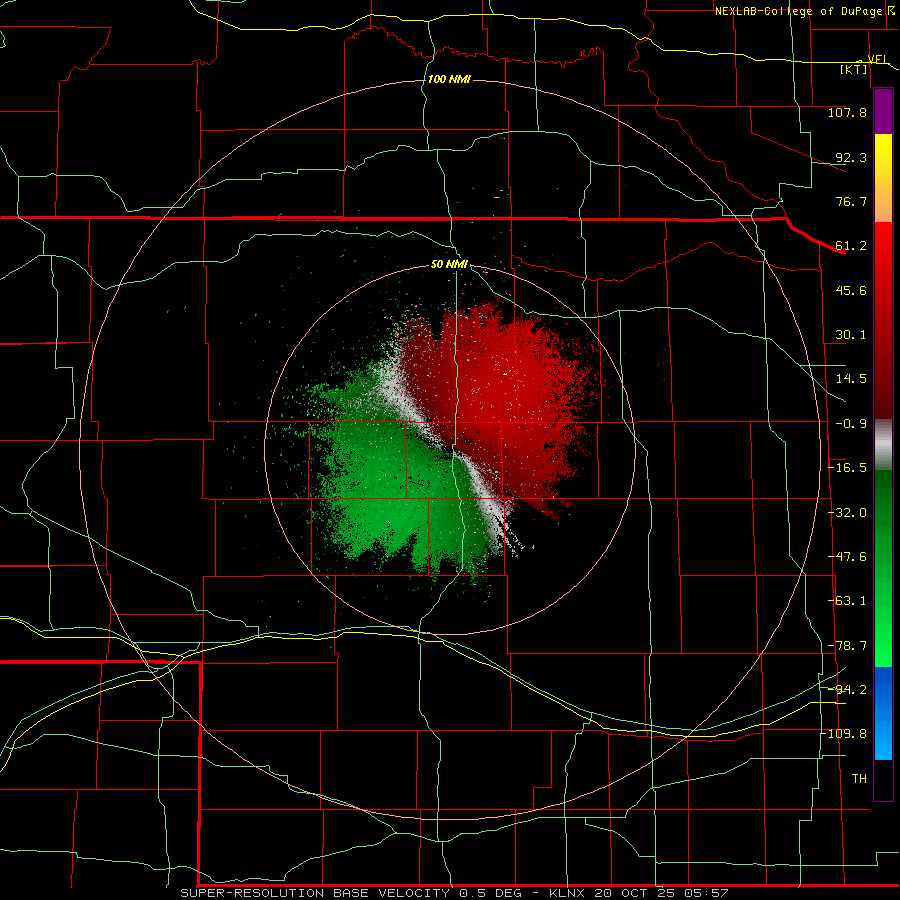Click the 76.7 legend value
Screen dimensions: 900x900
(851, 201)
